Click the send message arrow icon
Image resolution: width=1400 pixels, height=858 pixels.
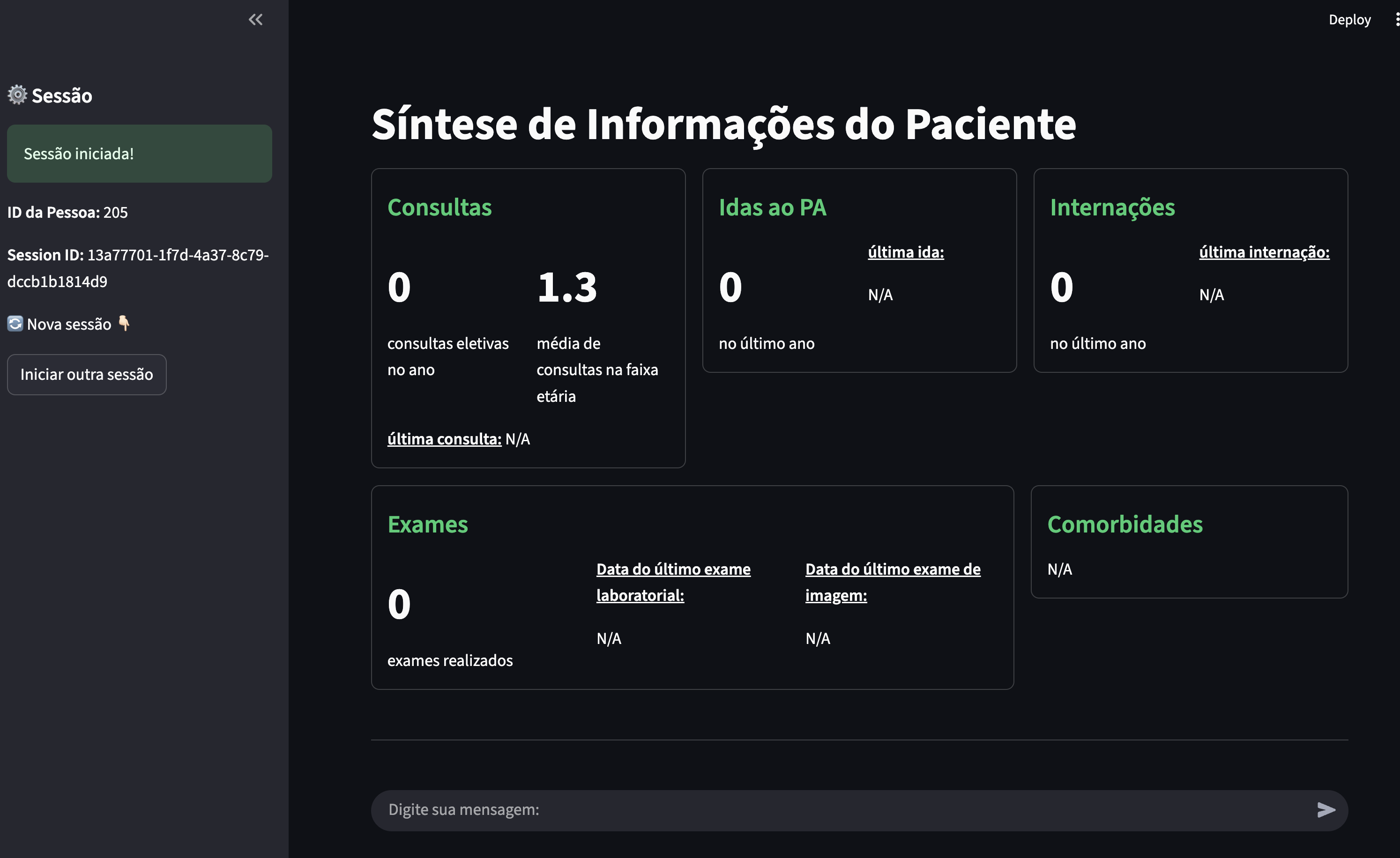coord(1326,810)
